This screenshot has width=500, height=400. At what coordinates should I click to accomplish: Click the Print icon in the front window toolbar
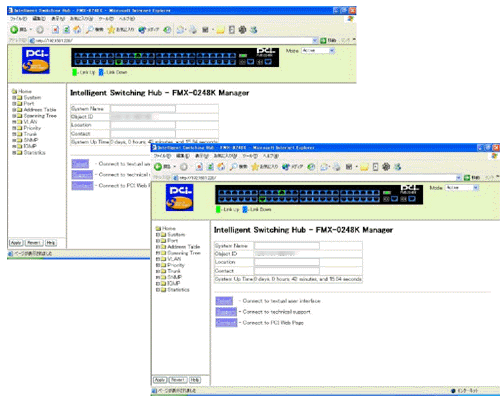pos(337,167)
